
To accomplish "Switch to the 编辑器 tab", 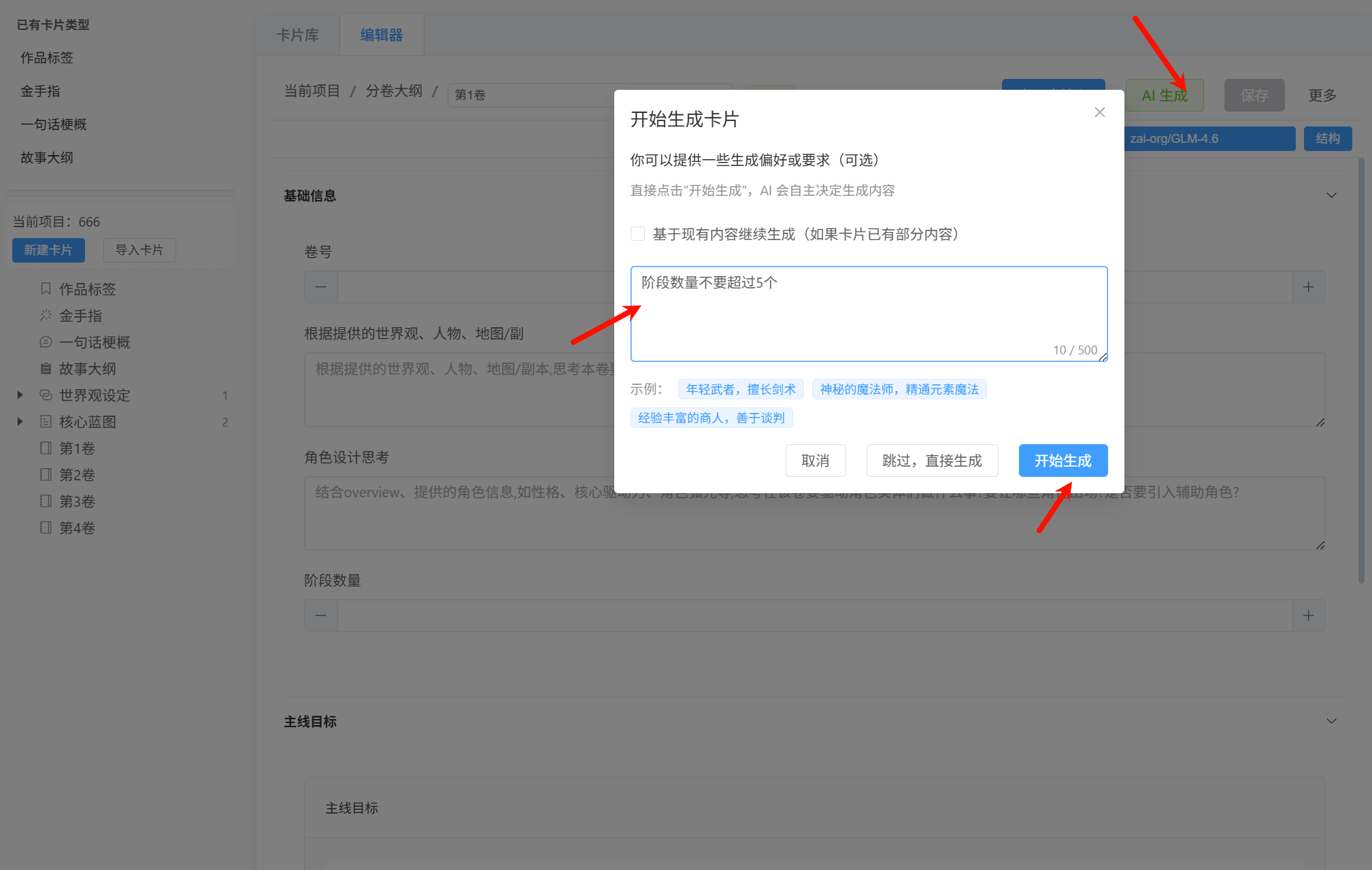I will pyautogui.click(x=382, y=35).
